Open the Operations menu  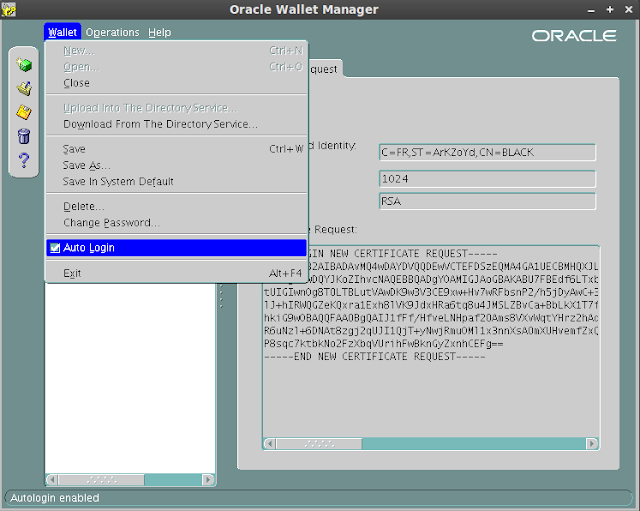(112, 32)
